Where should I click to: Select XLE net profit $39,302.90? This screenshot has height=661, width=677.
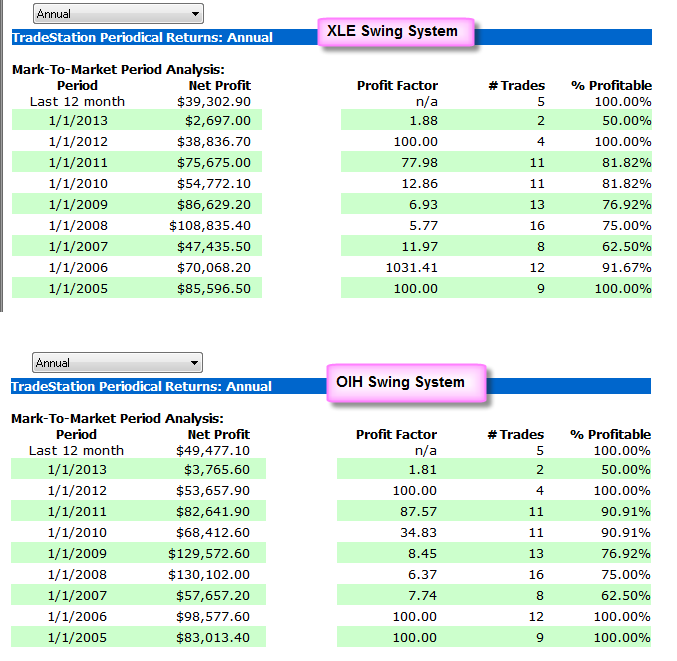(x=214, y=102)
